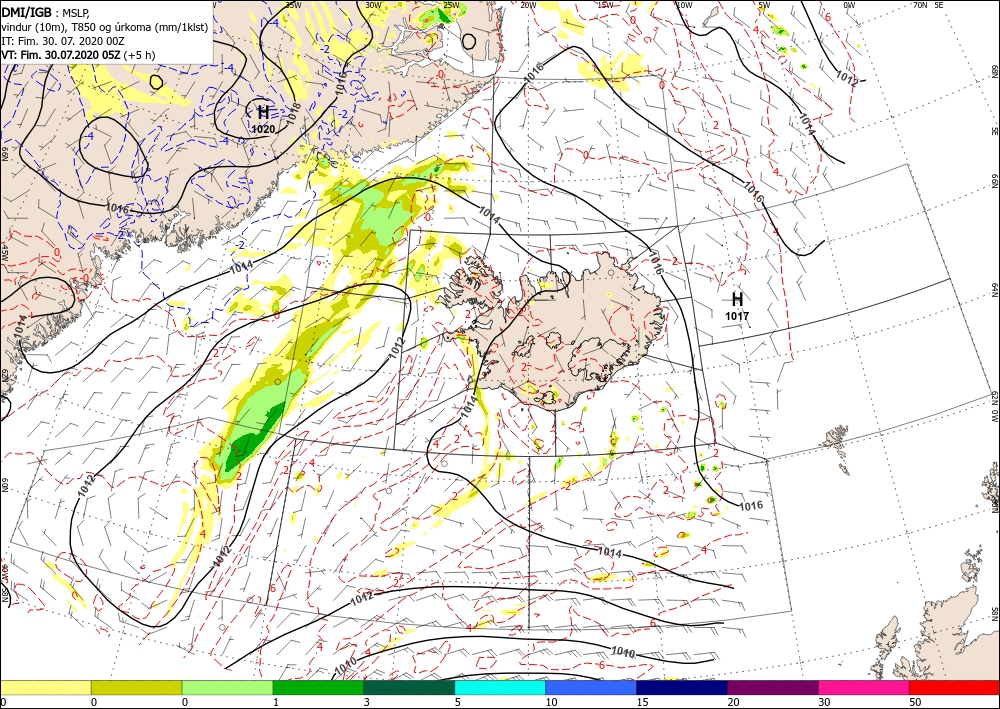Click 'VT: Fim. 30.07.2020 05Z (+5 h)'
The width and height of the screenshot is (1000, 709).
pos(78,55)
